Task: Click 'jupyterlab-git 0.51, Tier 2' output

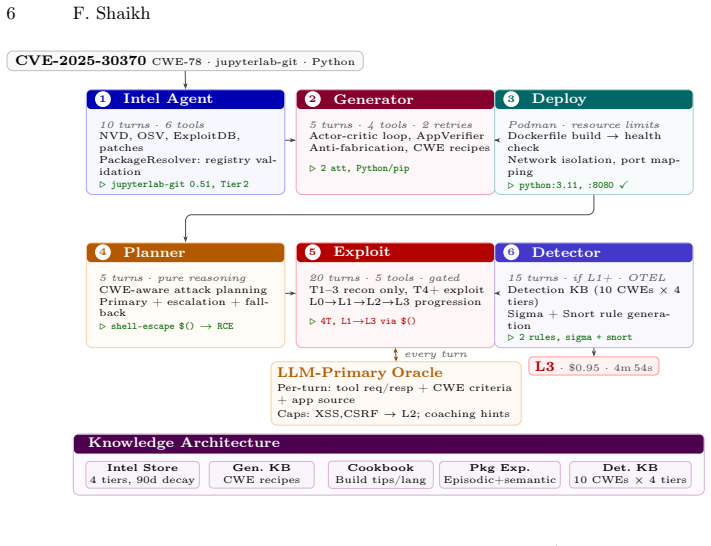Action: tap(175, 184)
